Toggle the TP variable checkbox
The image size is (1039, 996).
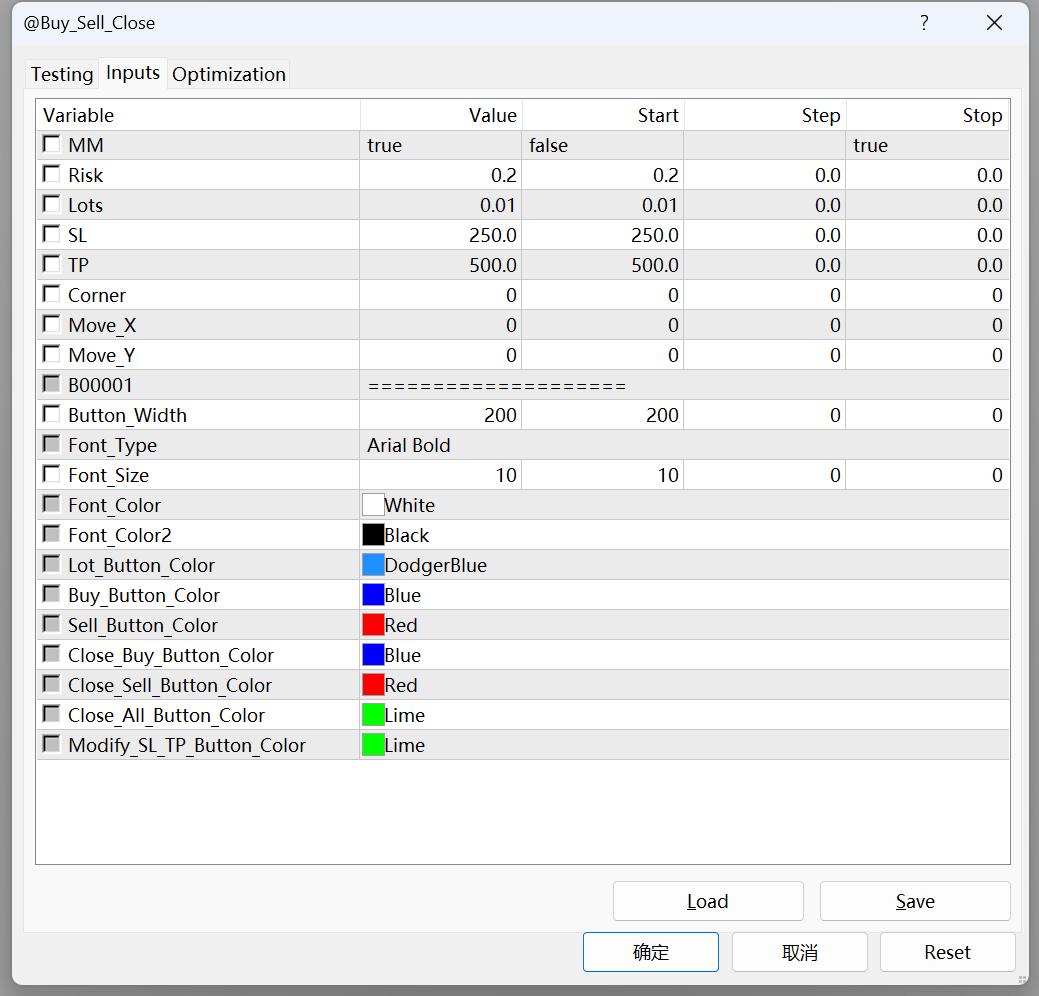point(51,265)
